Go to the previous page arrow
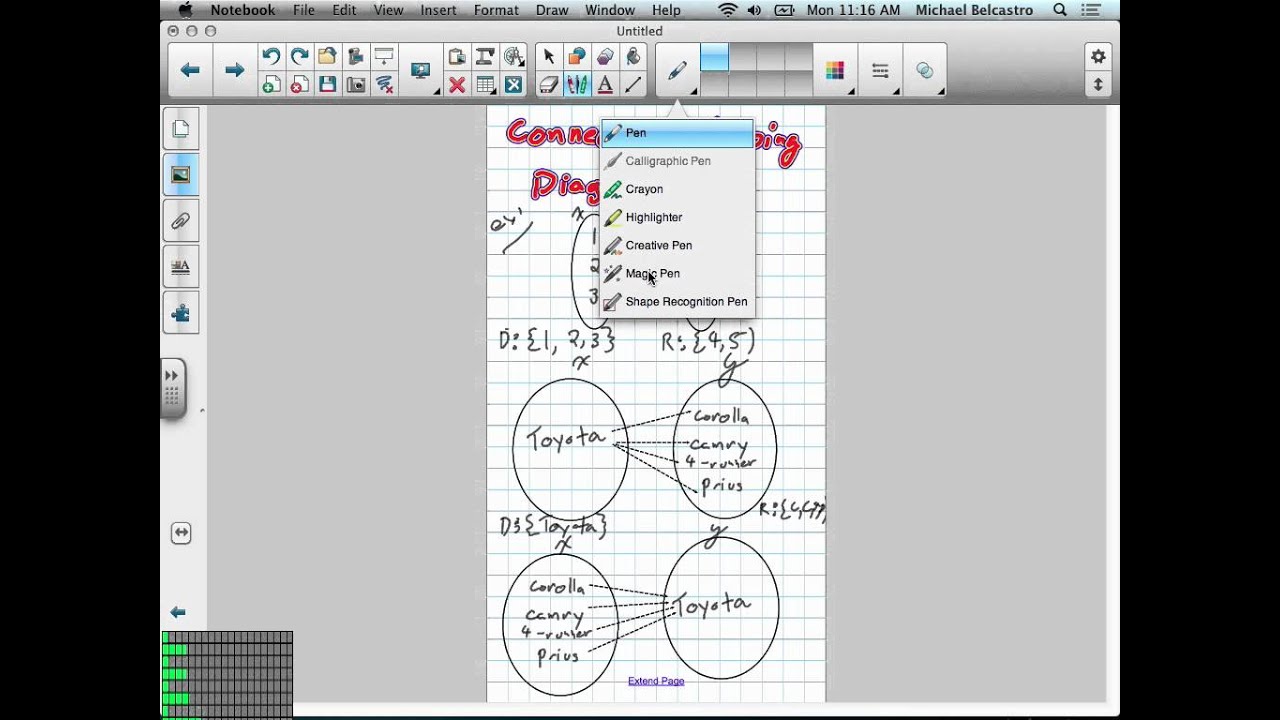 click(x=190, y=70)
